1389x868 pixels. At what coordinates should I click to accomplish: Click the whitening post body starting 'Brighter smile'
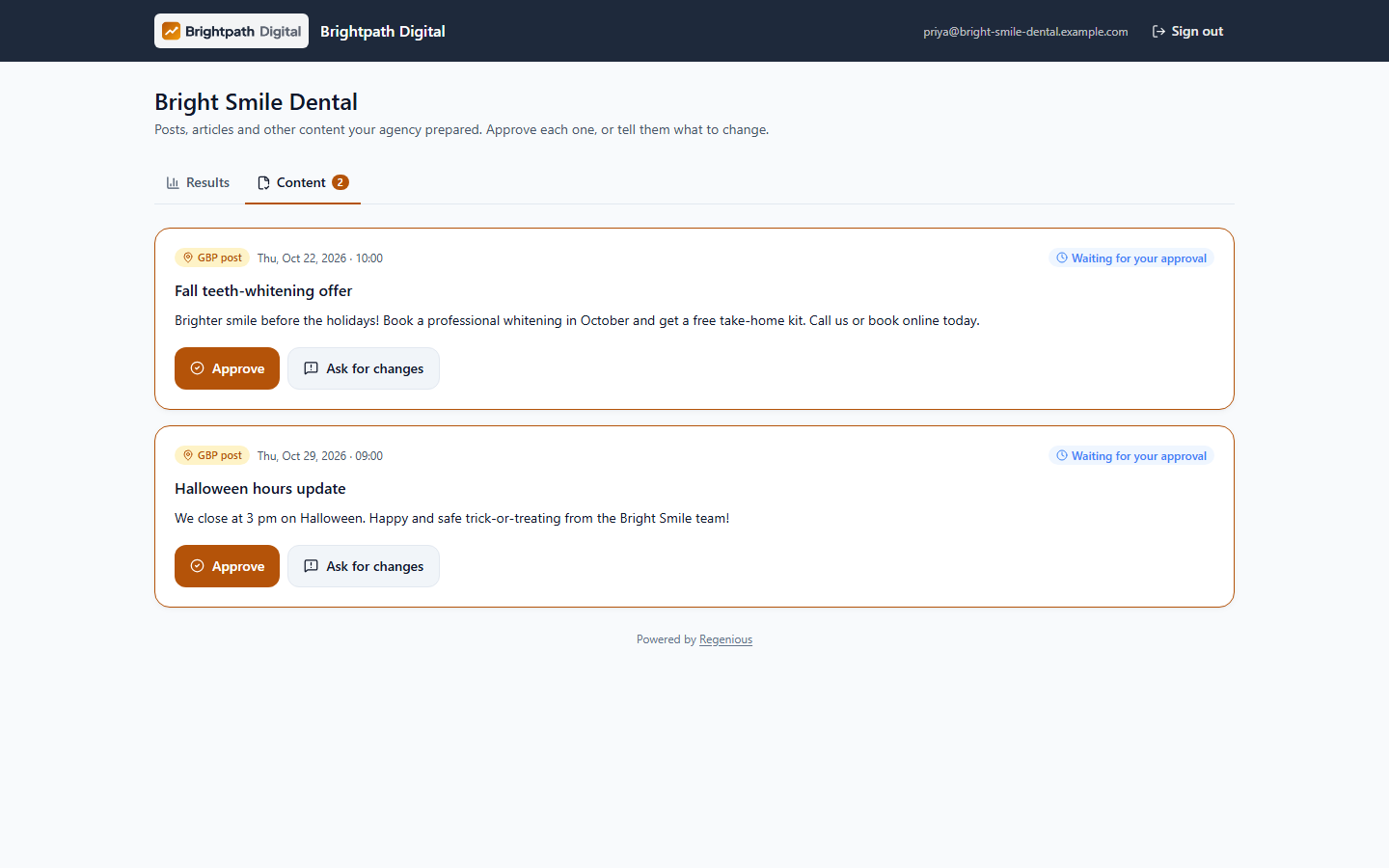[577, 320]
